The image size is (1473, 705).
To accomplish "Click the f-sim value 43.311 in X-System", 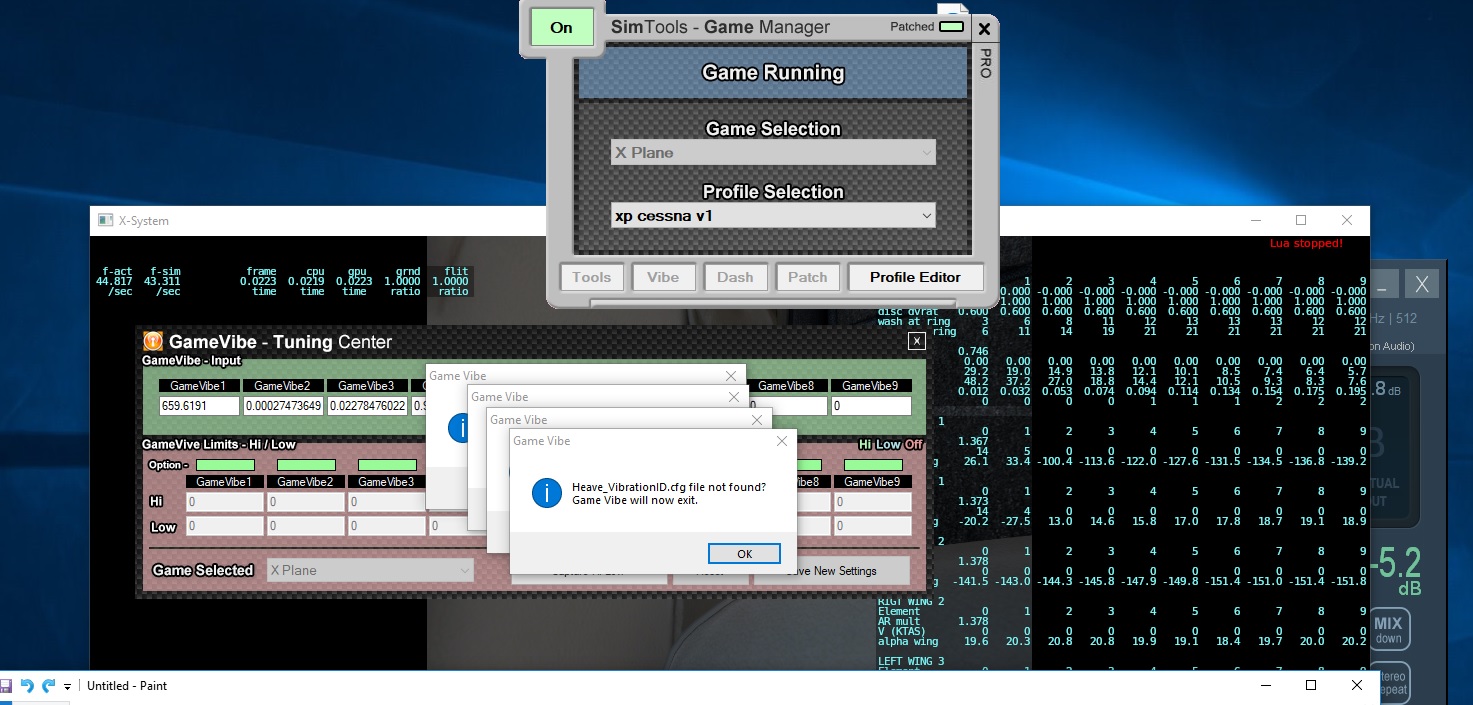I will point(162,281).
